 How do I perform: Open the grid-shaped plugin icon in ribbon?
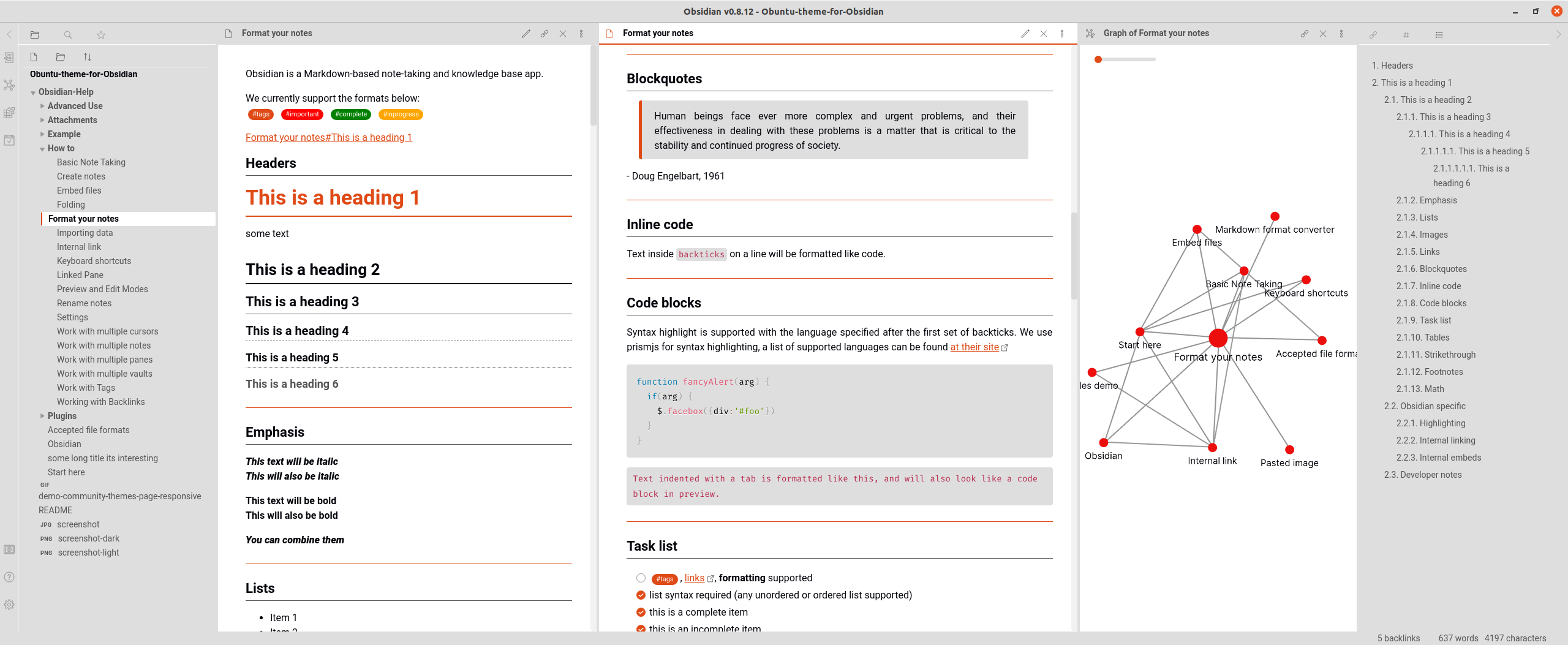[x=9, y=113]
